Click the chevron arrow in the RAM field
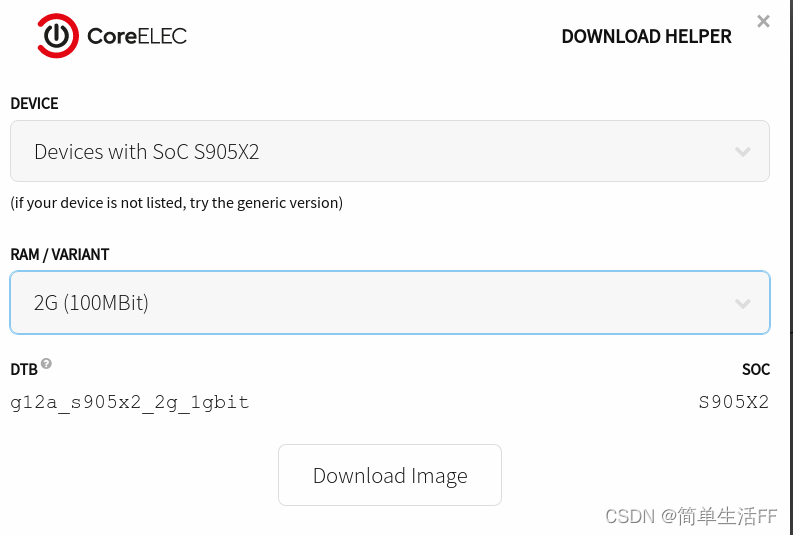Viewport: 793px width, 535px height. [x=742, y=303]
